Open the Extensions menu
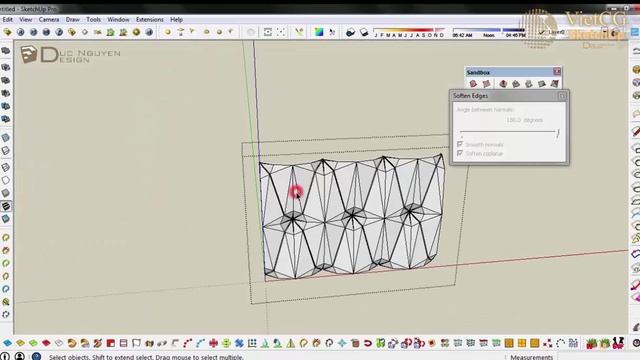The width and height of the screenshot is (640, 360). [149, 19]
